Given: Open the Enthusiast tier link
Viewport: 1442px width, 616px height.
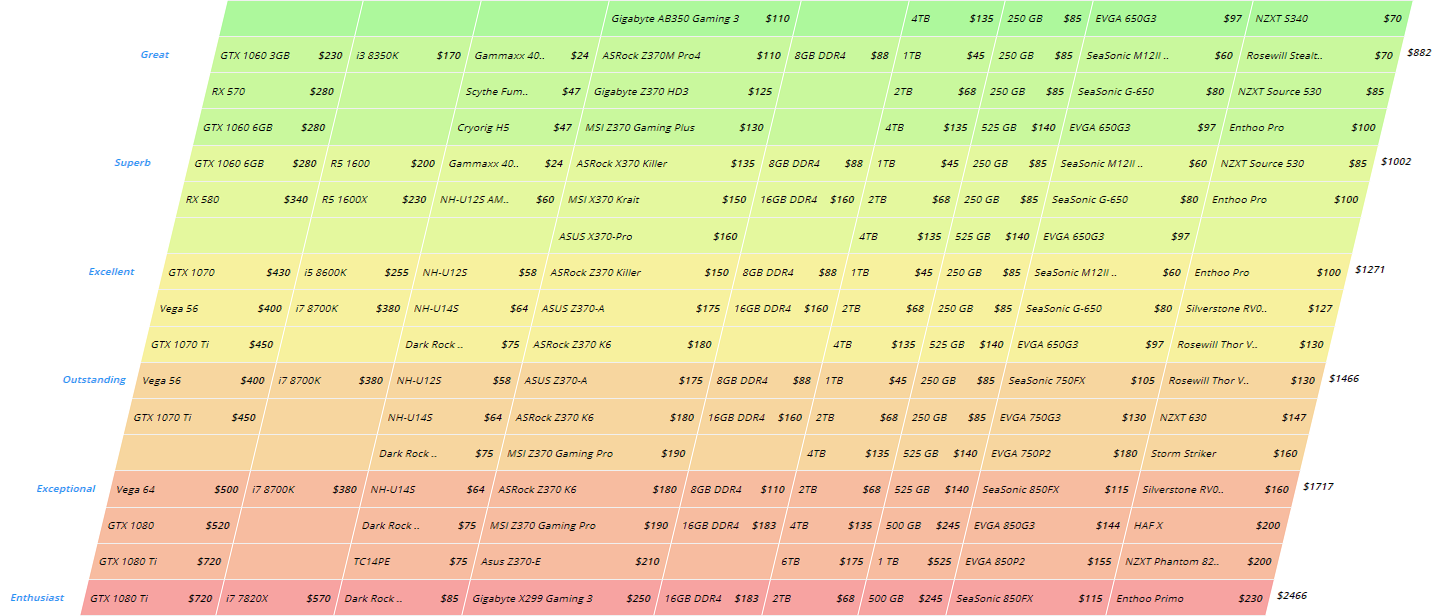Looking at the screenshot, I should coord(37,598).
